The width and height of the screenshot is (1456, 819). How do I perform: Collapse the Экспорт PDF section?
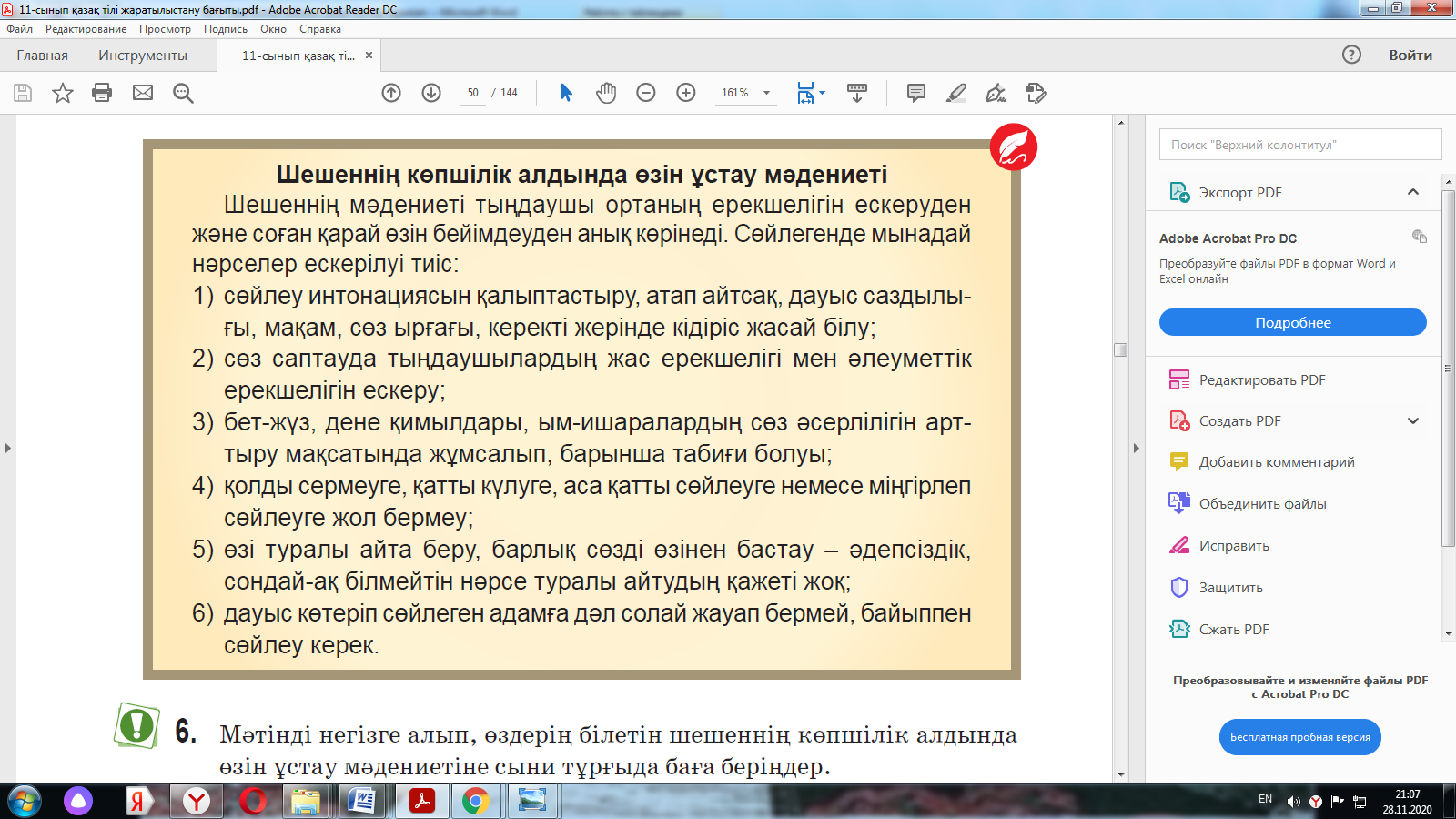[1412, 192]
